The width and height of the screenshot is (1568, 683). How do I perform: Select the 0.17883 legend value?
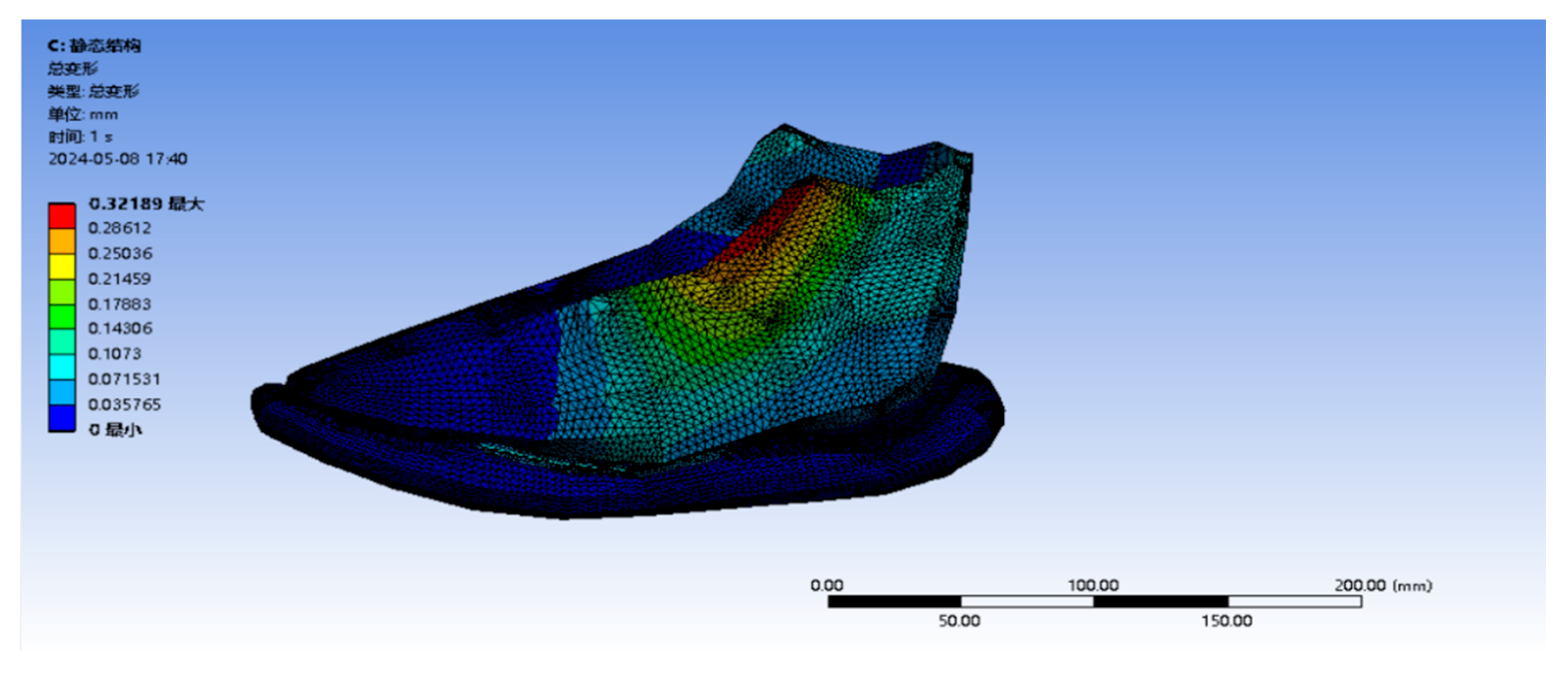tap(119, 304)
